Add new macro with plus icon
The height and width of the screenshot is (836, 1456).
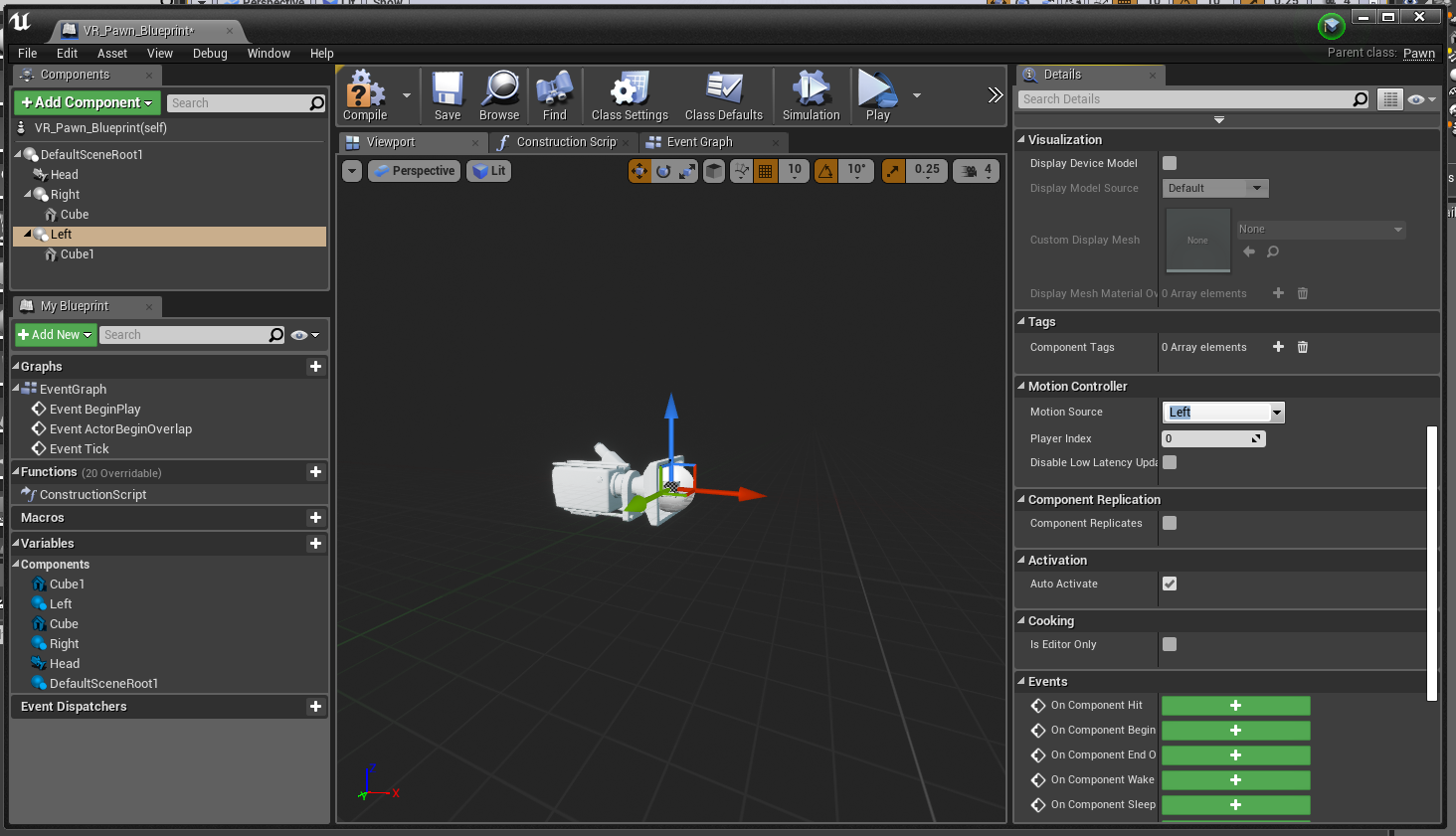click(315, 518)
